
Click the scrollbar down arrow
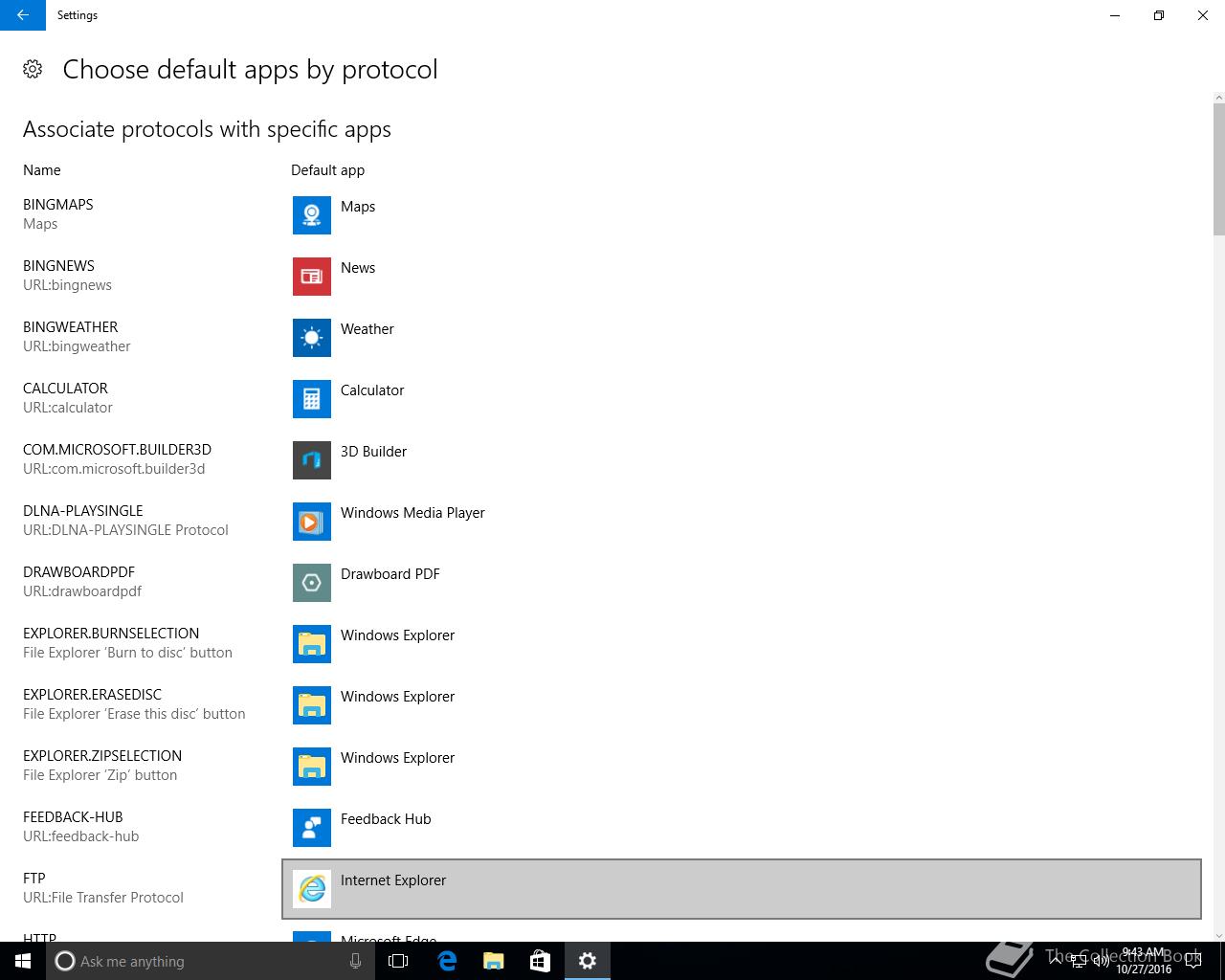1218,936
